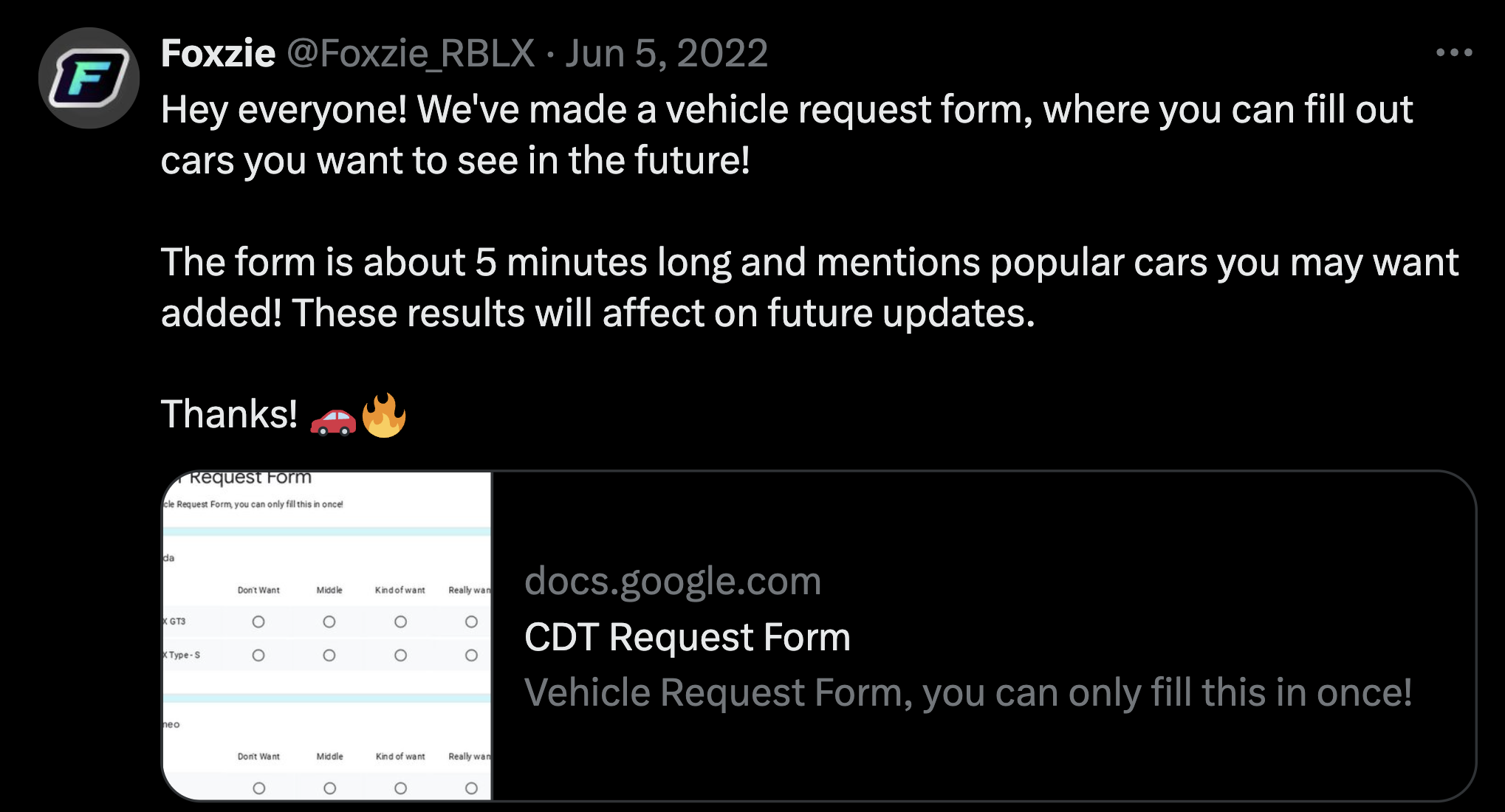The height and width of the screenshot is (812, 1505).
Task: Select Don't Want for X GT3
Action: (258, 622)
